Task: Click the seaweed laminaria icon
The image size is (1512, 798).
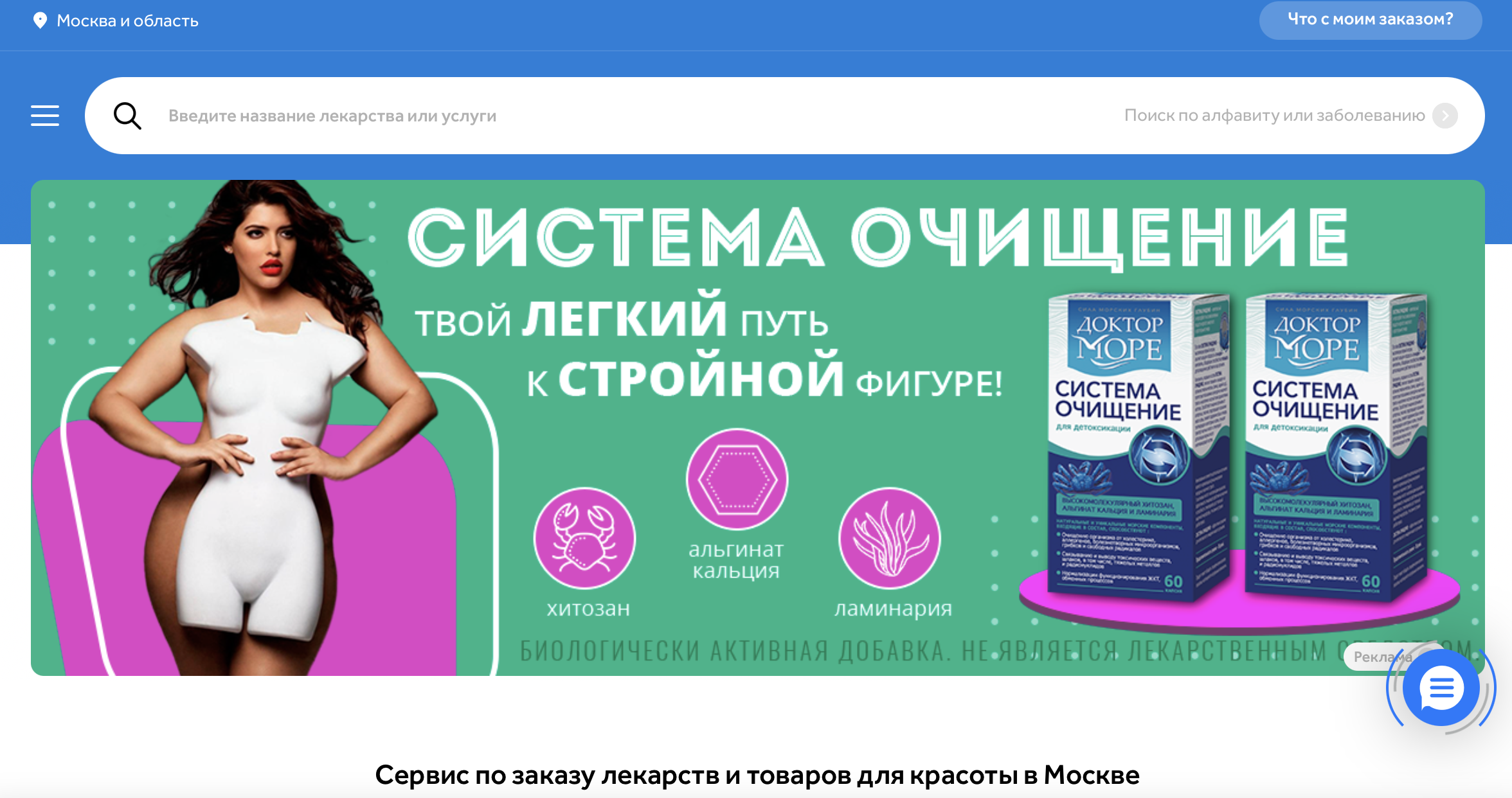Action: (890, 538)
